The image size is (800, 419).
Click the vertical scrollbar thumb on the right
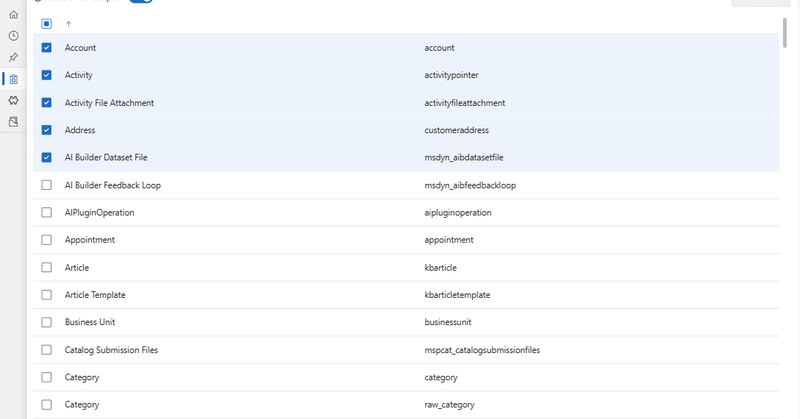pyautogui.click(x=785, y=33)
